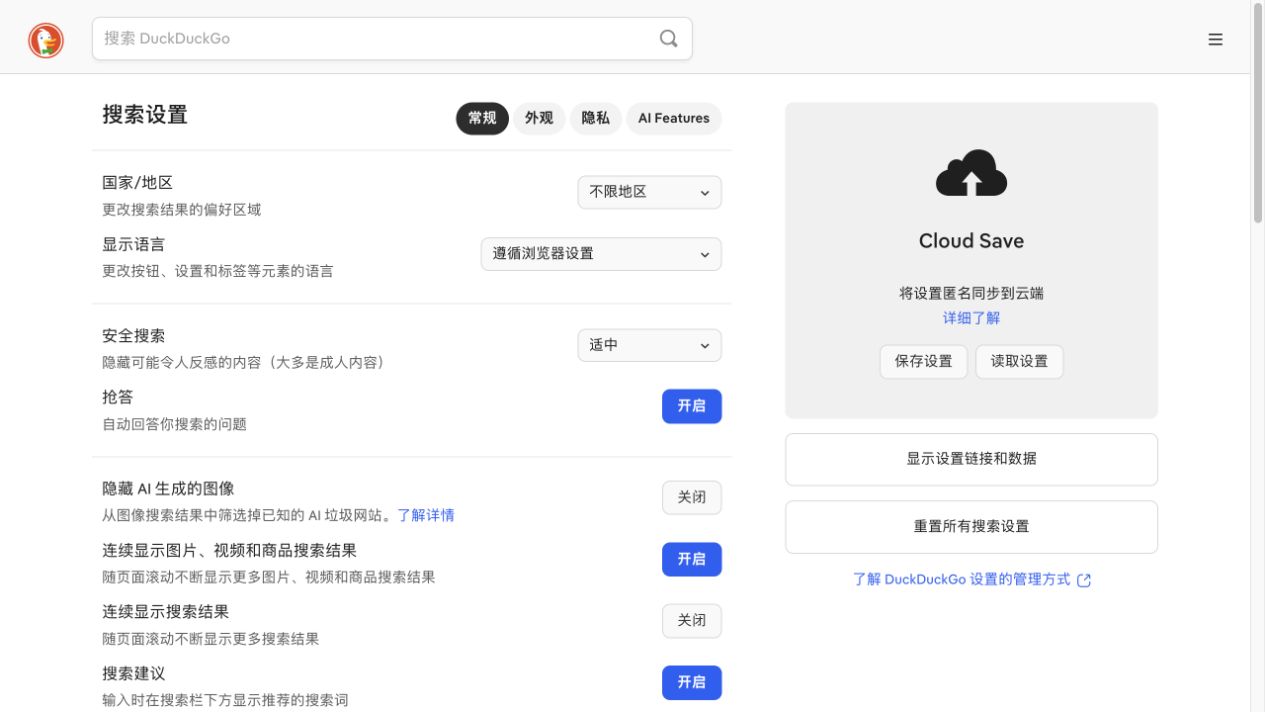
Task: Click the 自动回答你搜索的问题 description text
Action: [174, 424]
